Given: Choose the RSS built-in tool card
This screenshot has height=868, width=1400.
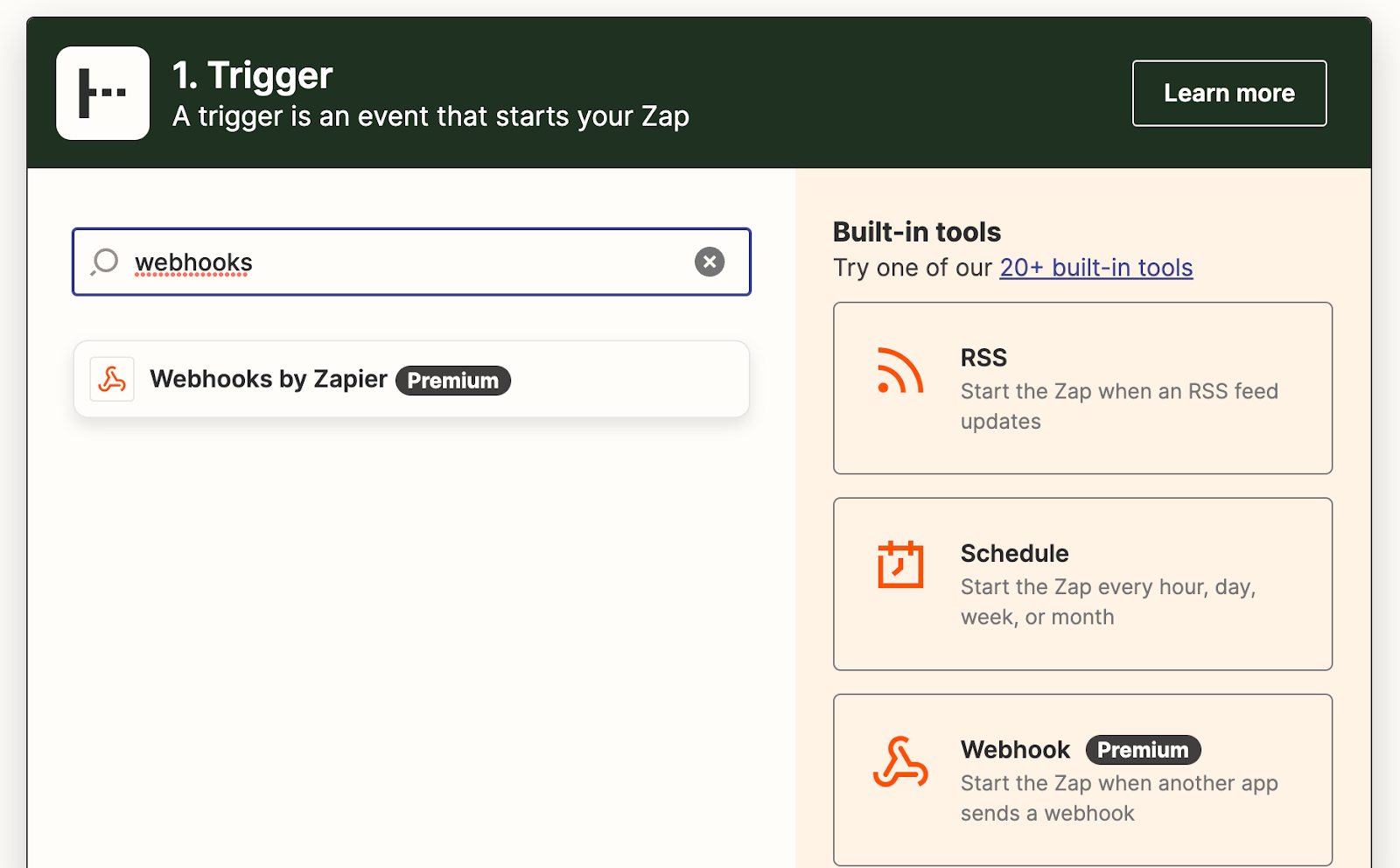Looking at the screenshot, I should click(1082, 388).
